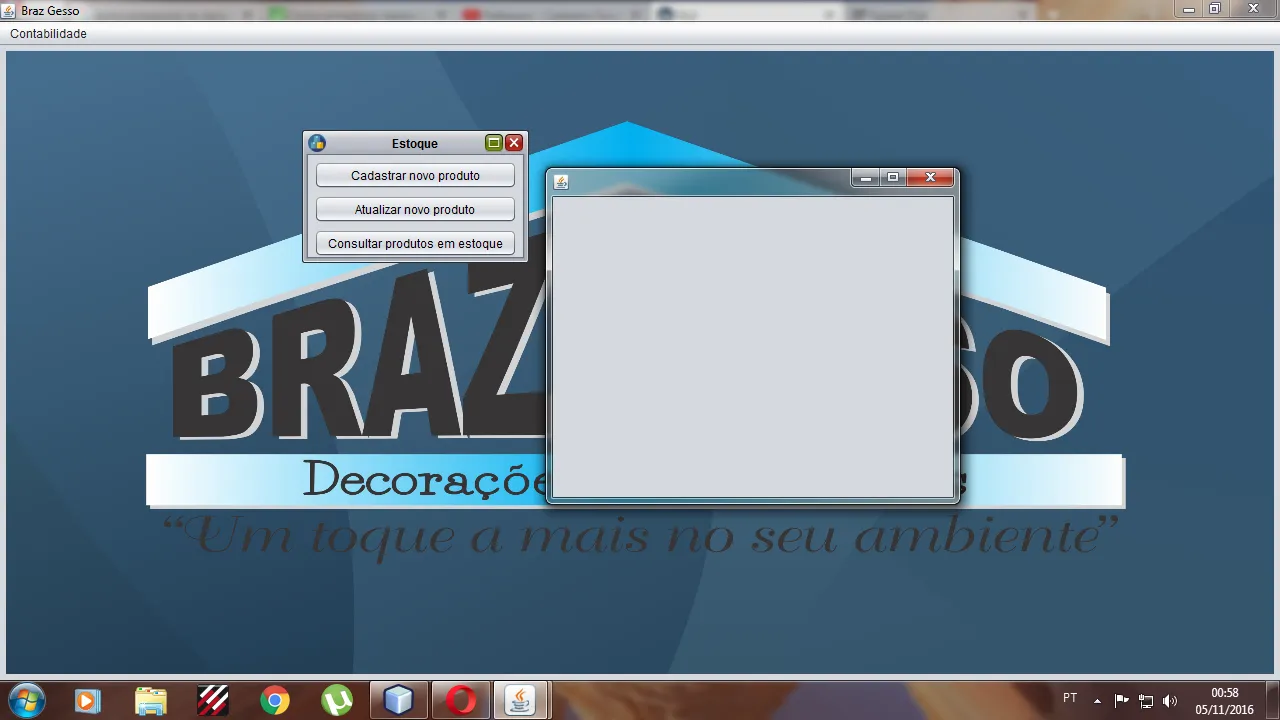This screenshot has width=1280, height=720.
Task: Open Consultar produtos em estoque
Action: (415, 244)
